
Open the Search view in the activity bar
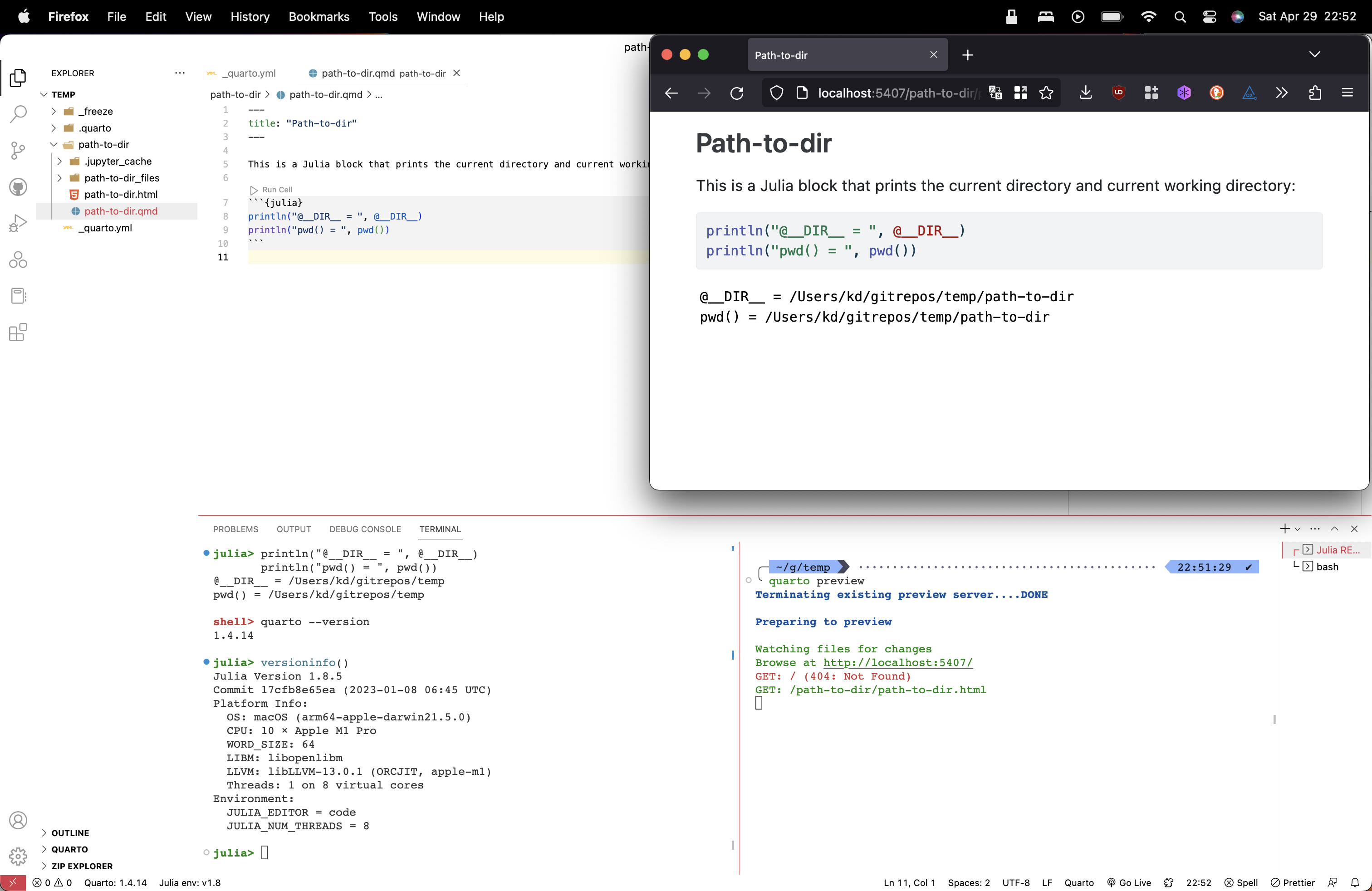(x=18, y=114)
